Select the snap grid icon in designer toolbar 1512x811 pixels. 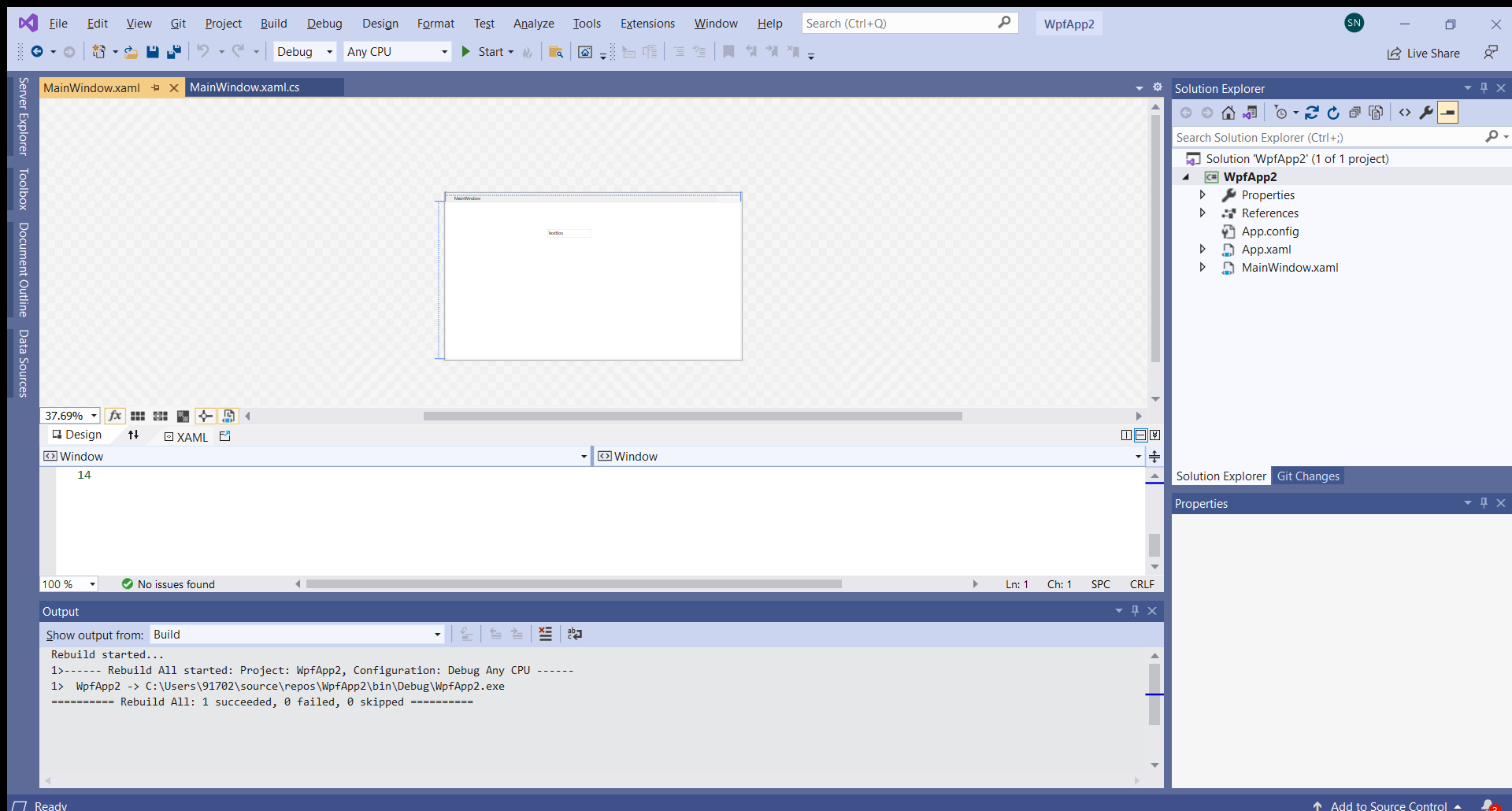point(160,416)
